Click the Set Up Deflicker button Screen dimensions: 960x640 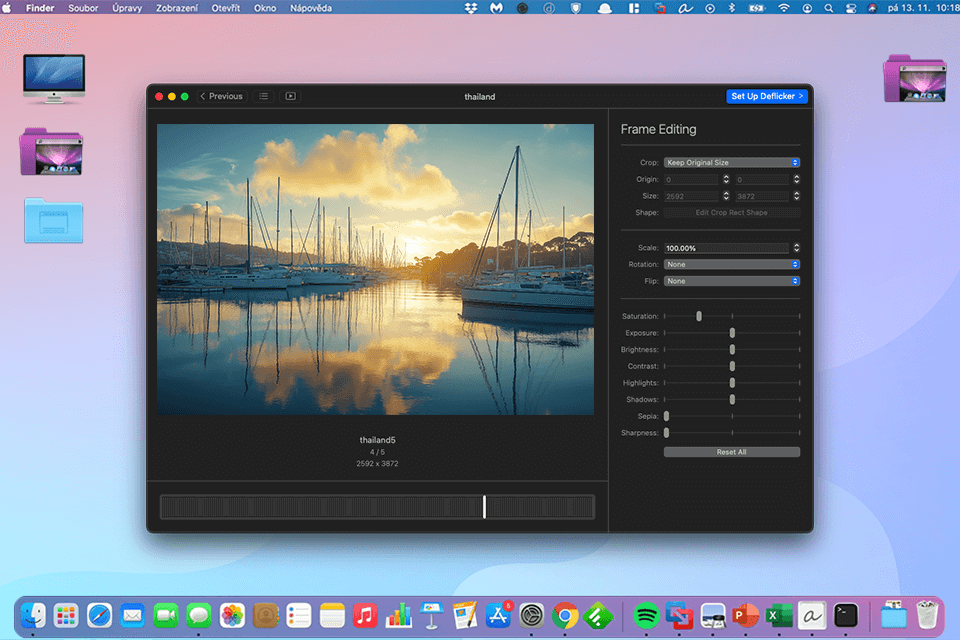767,96
